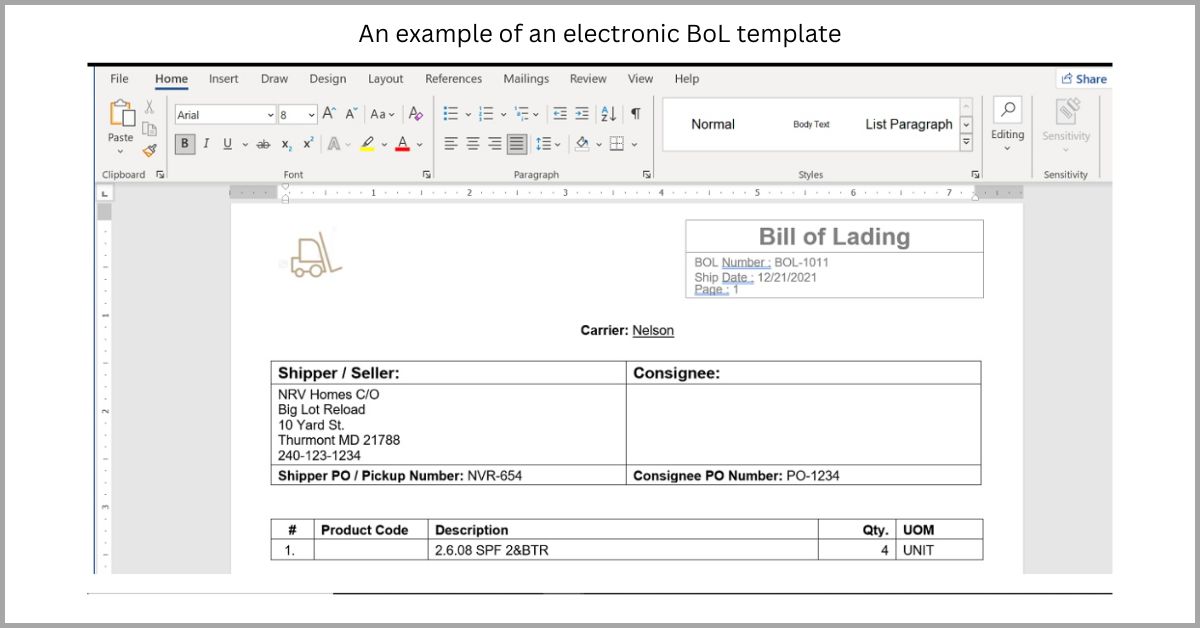Open the Mailings ribbon tab
1200x628 pixels.
[x=526, y=79]
